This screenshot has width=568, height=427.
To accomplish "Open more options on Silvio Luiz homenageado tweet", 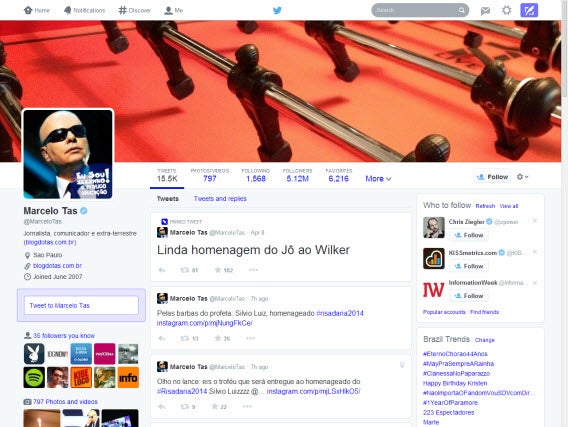I will click(x=250, y=338).
